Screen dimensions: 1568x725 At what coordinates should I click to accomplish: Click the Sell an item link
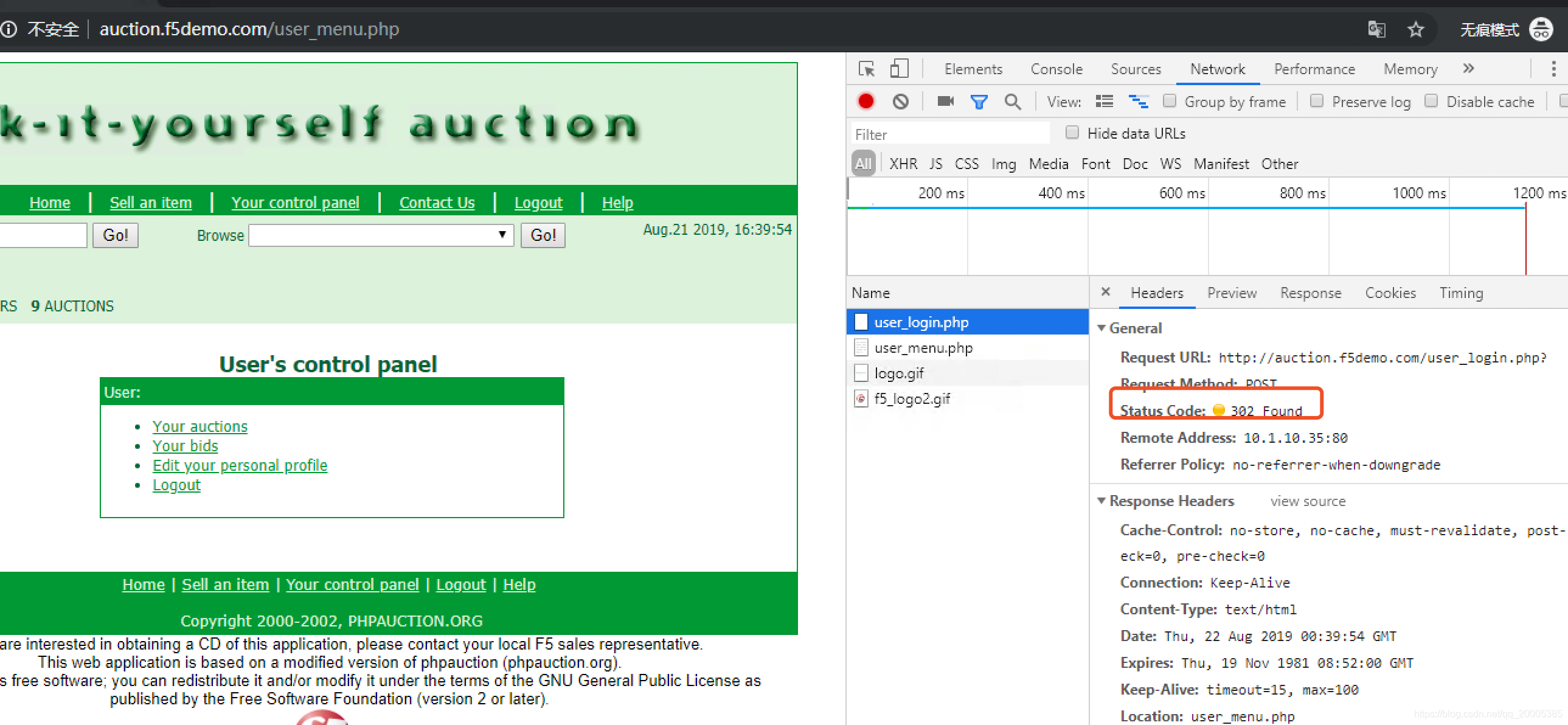point(150,203)
